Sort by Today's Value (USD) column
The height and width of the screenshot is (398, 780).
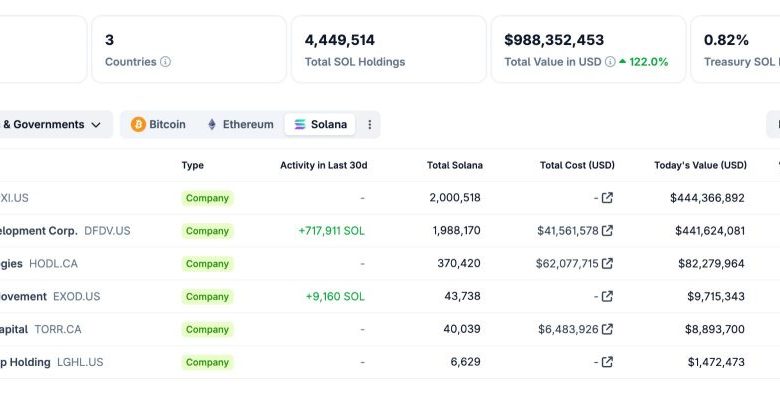(x=700, y=166)
